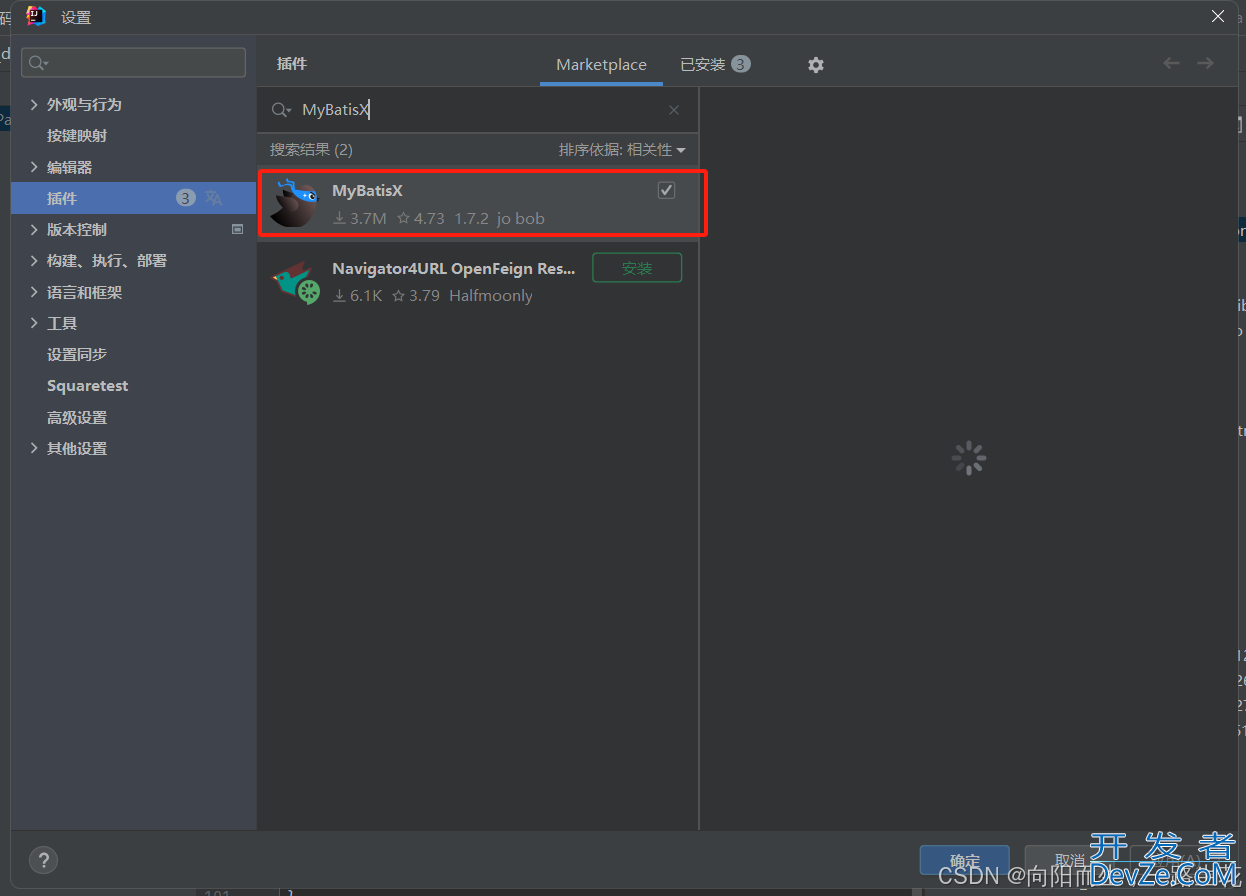Click the MyBatisX 4.73 rating
Image resolution: width=1246 pixels, height=896 pixels.
tap(421, 218)
